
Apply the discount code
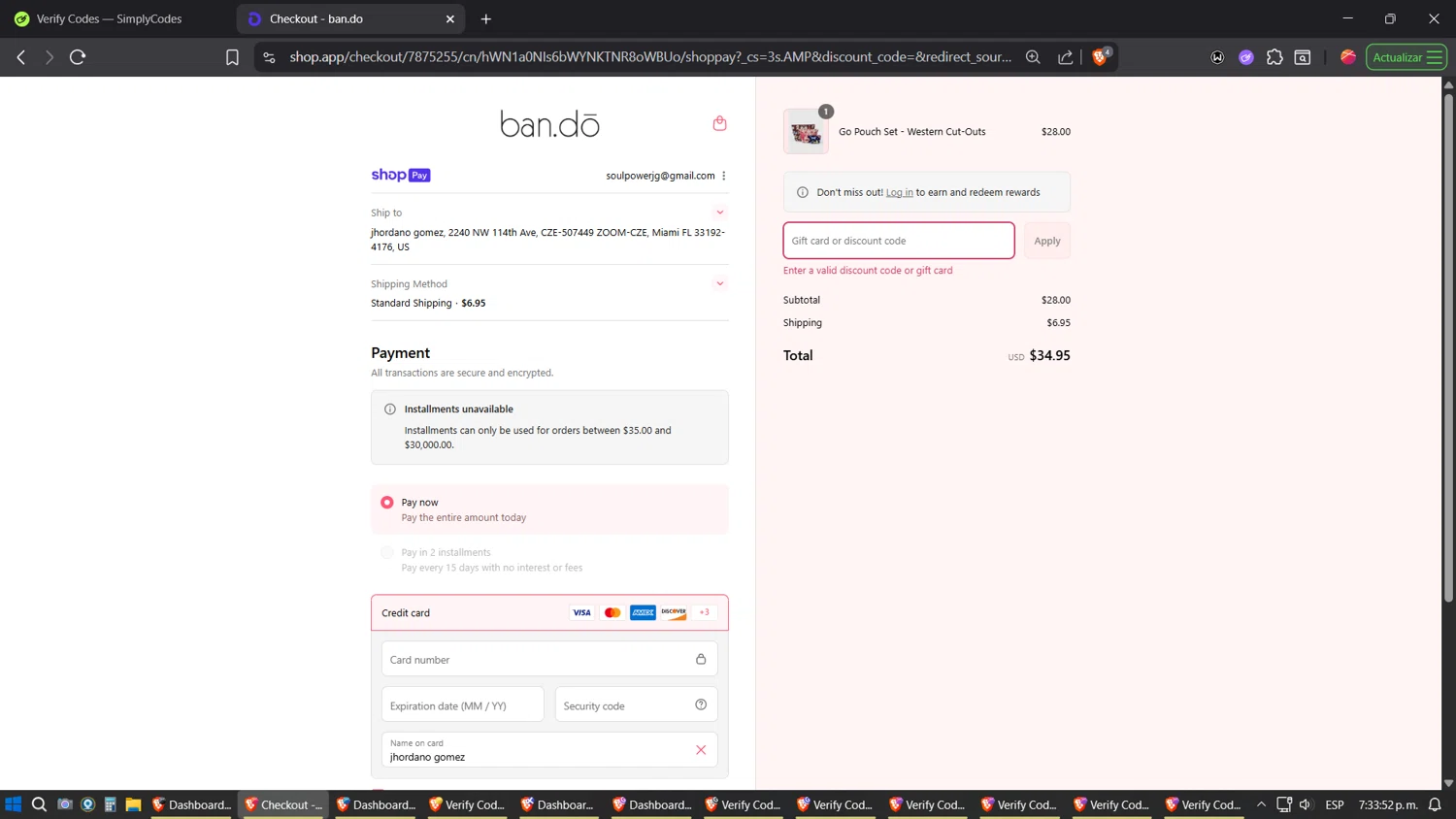point(1047,241)
